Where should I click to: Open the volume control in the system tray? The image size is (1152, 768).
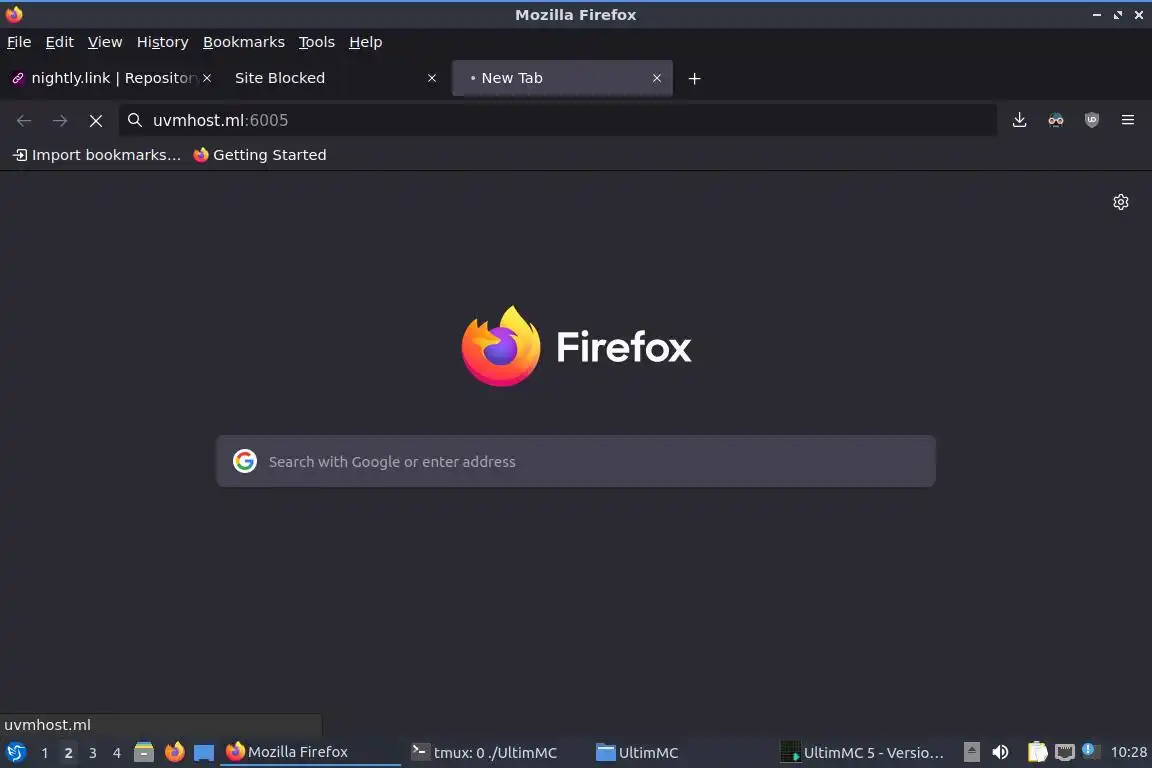1000,752
